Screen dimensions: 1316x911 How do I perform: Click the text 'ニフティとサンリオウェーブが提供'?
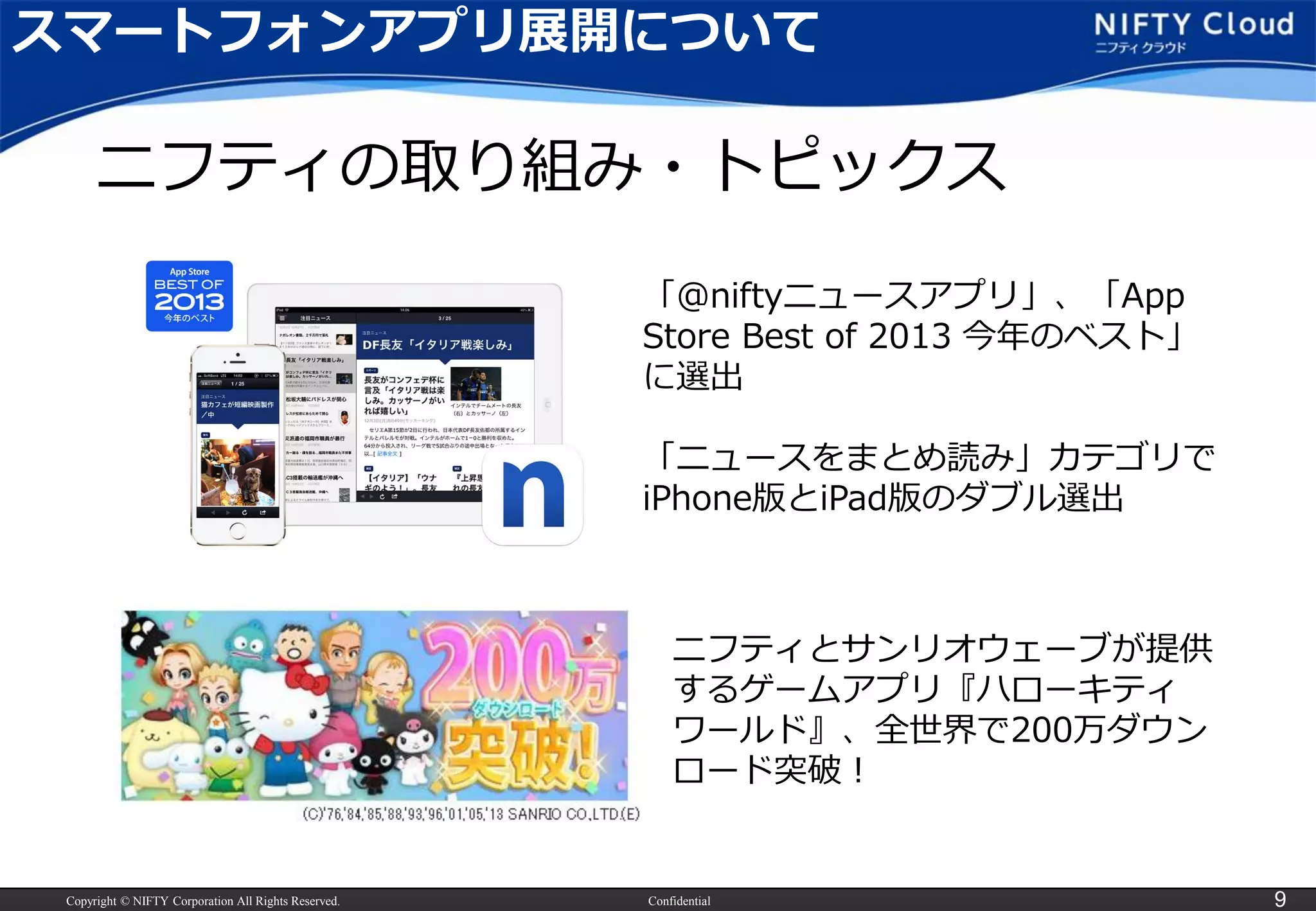tap(943, 648)
